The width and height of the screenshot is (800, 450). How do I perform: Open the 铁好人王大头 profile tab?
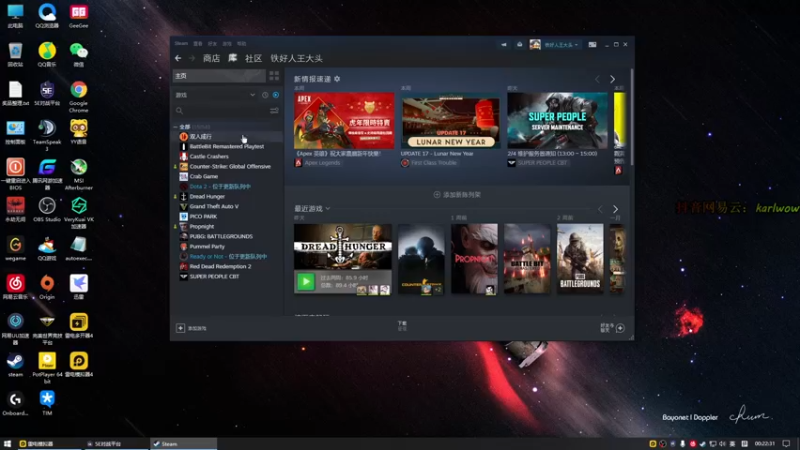(x=296, y=58)
